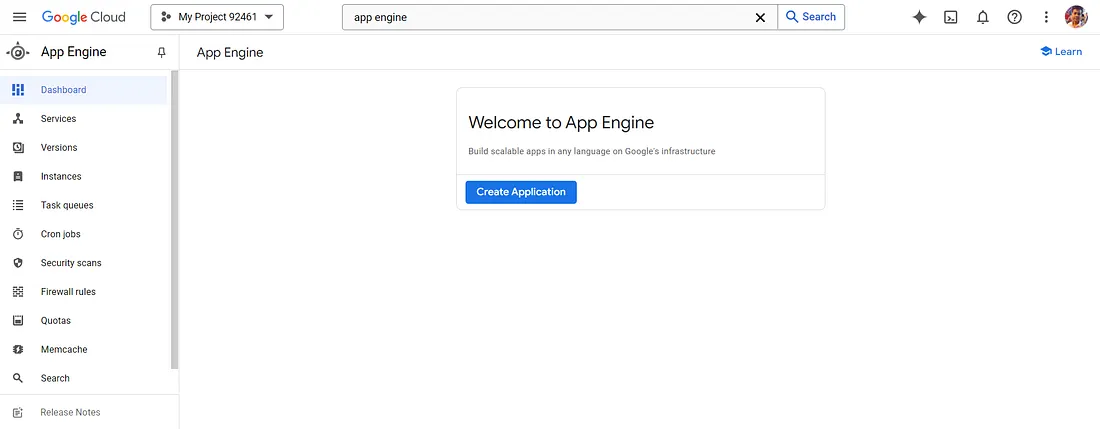Click the Instances icon

(x=18, y=176)
